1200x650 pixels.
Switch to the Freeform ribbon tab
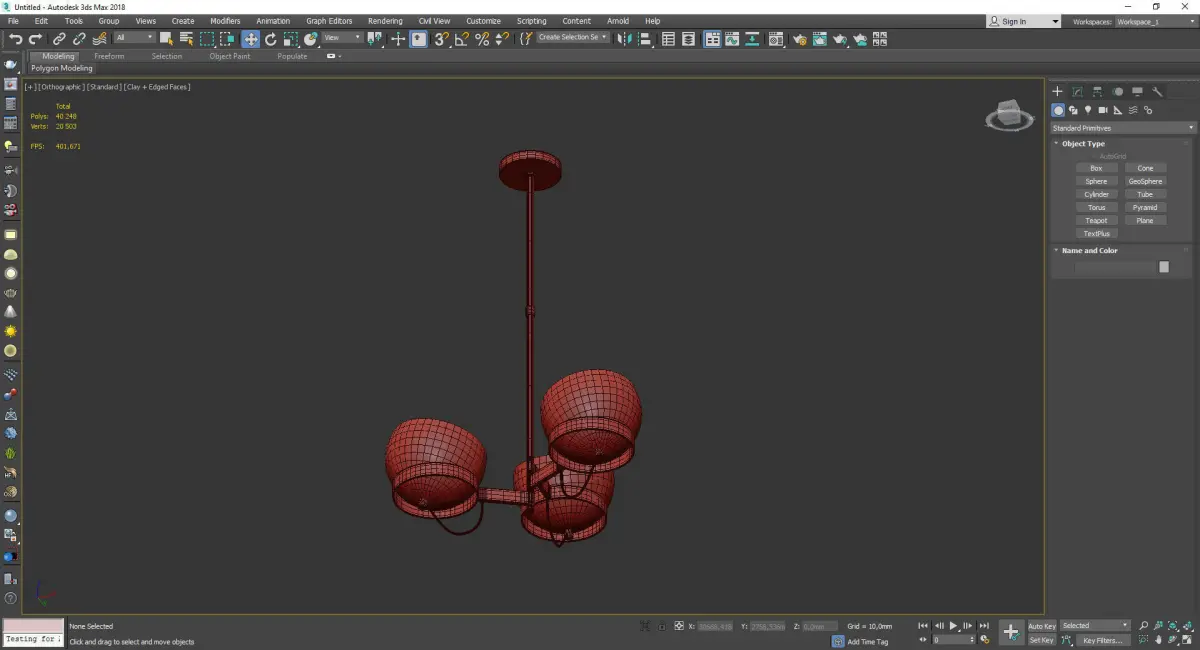click(109, 56)
